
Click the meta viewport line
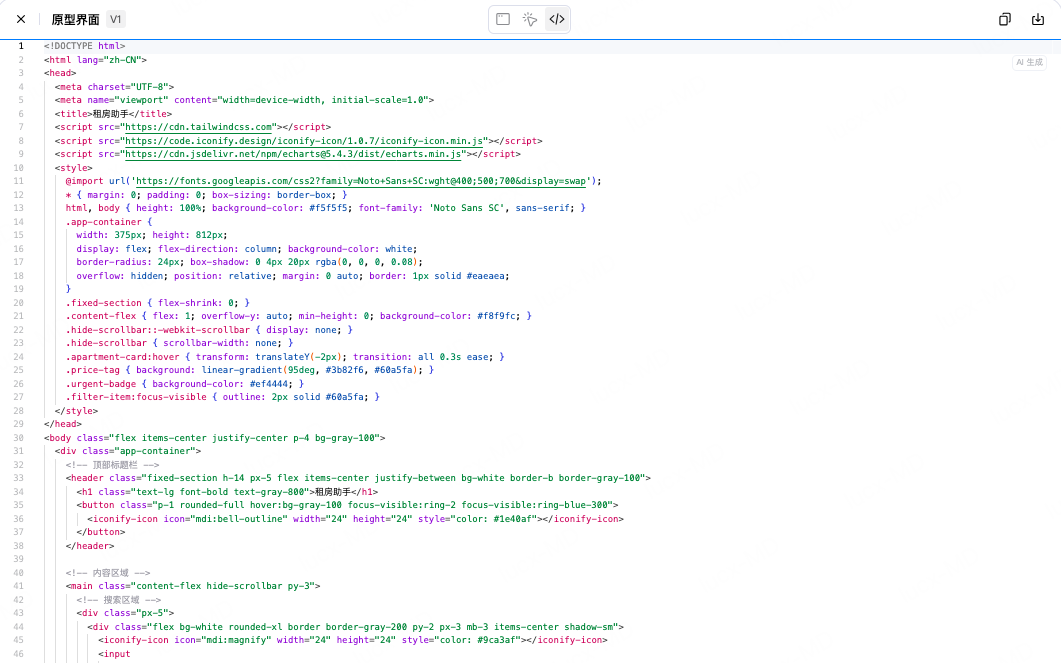pyautogui.click(x=244, y=100)
